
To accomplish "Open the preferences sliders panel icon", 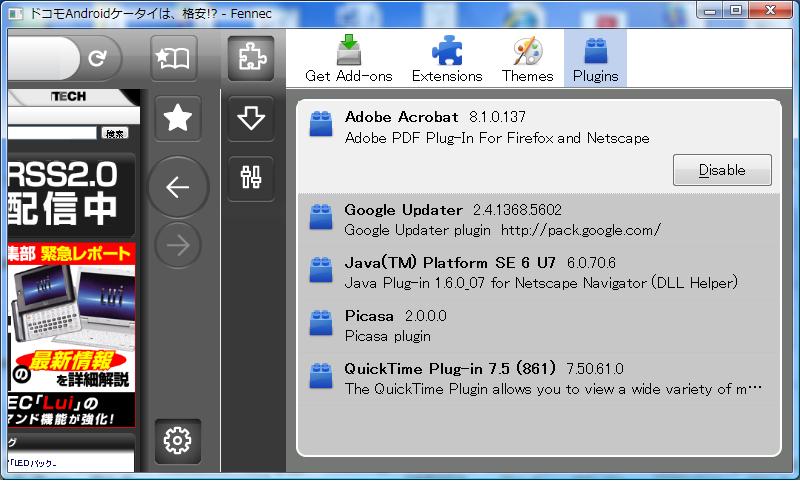I will click(x=251, y=178).
